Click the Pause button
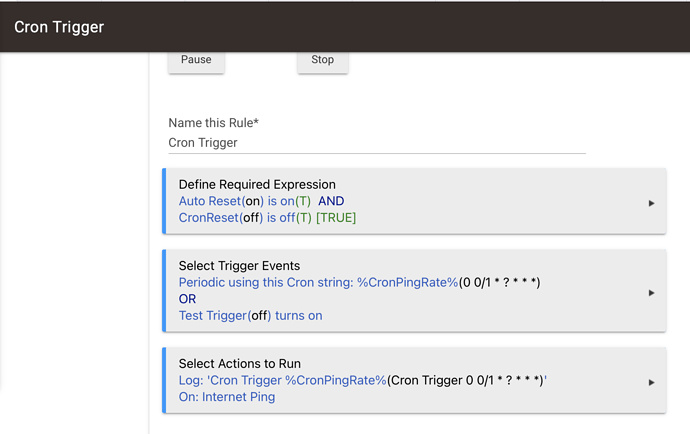690x434 pixels. (x=196, y=60)
